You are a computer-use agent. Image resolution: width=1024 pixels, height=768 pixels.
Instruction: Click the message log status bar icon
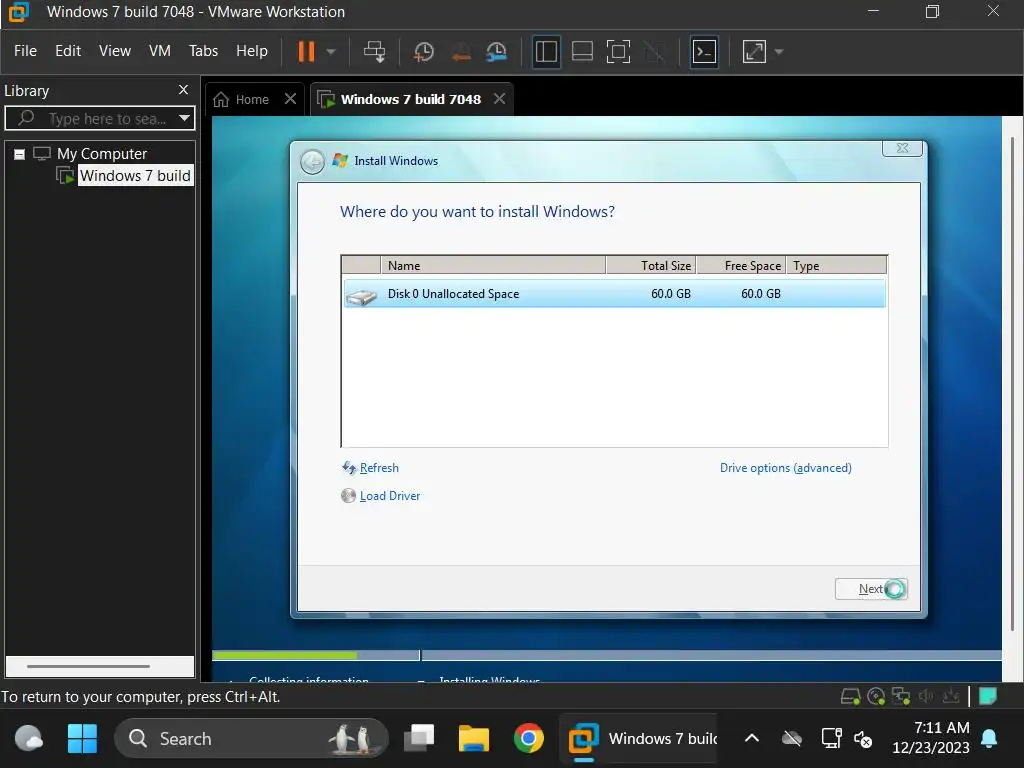988,696
